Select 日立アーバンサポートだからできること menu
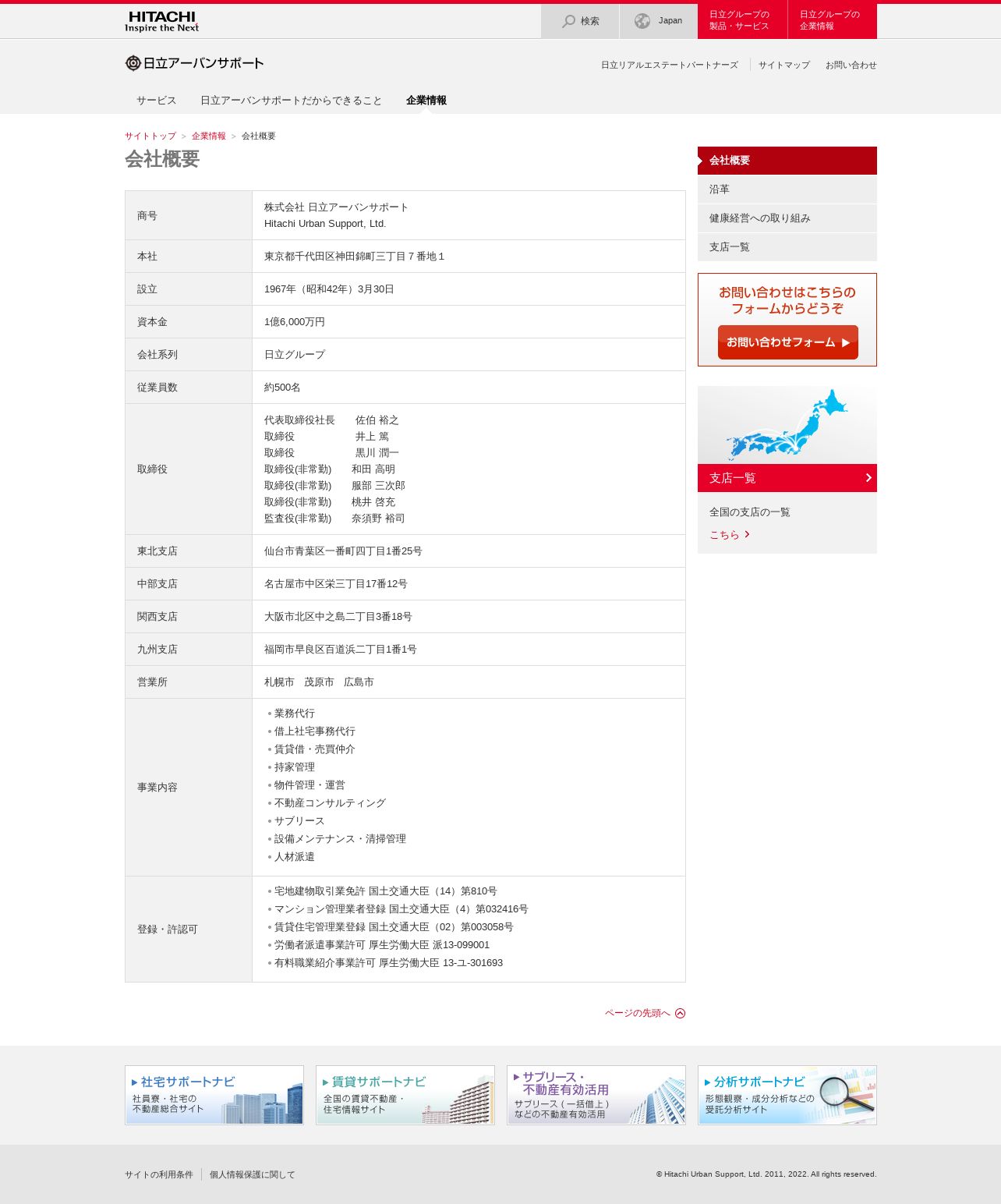 point(292,101)
